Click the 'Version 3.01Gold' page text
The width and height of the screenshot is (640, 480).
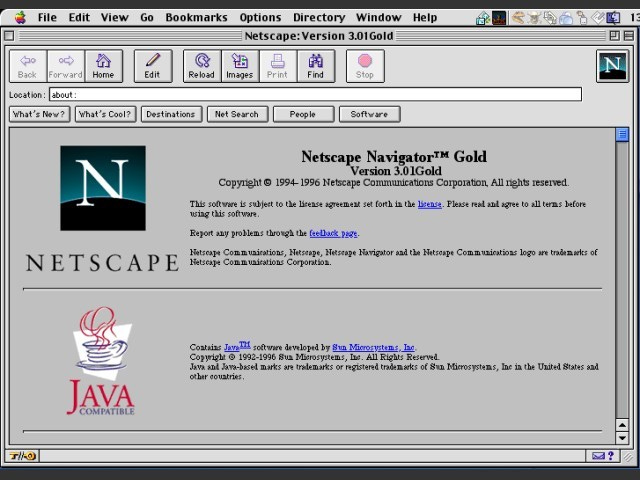[396, 171]
